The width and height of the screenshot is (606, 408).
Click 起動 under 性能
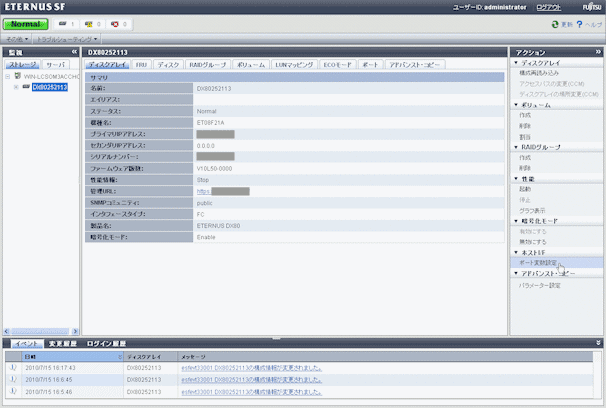(x=525, y=189)
